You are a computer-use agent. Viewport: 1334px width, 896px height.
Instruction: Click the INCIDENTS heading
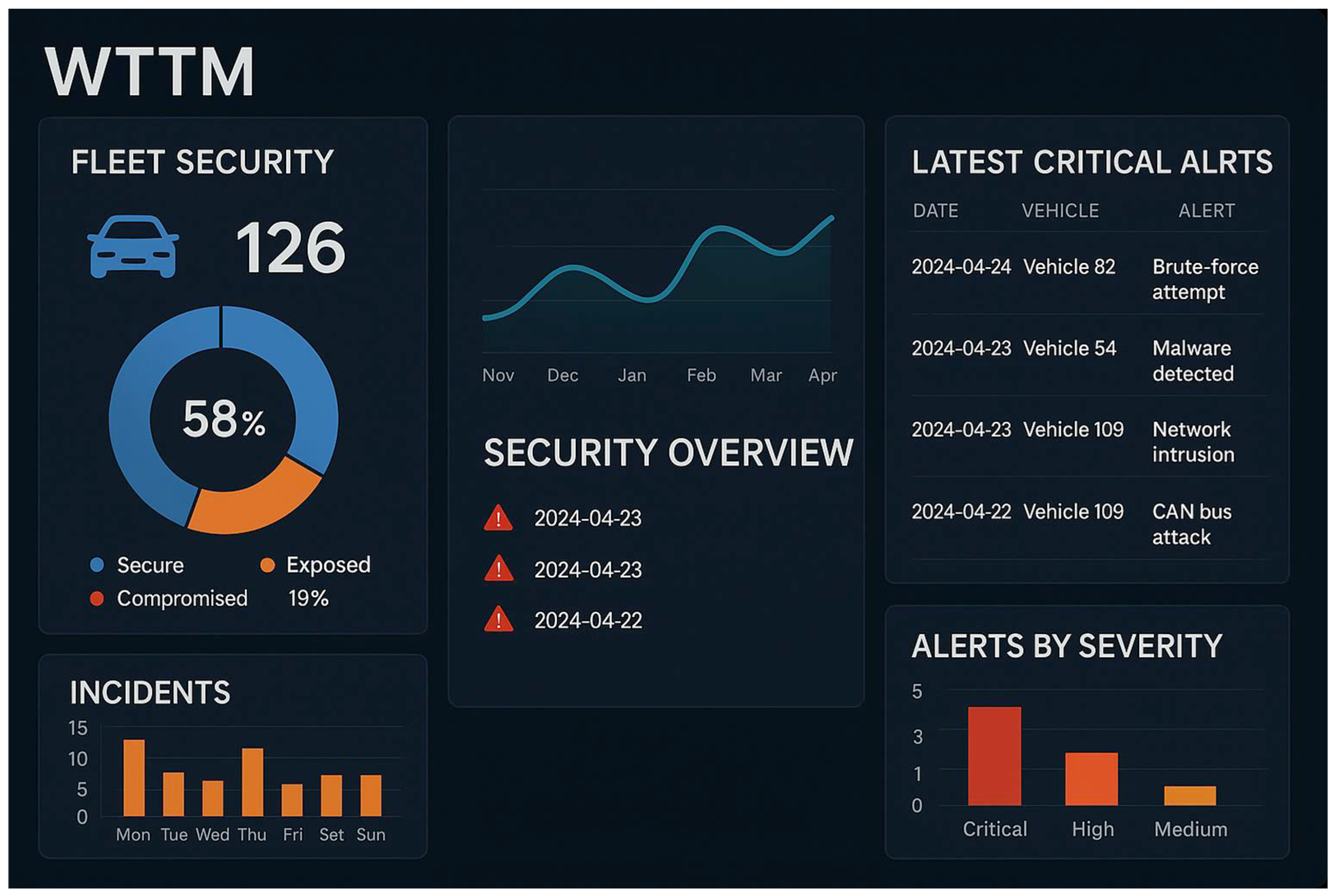150,693
